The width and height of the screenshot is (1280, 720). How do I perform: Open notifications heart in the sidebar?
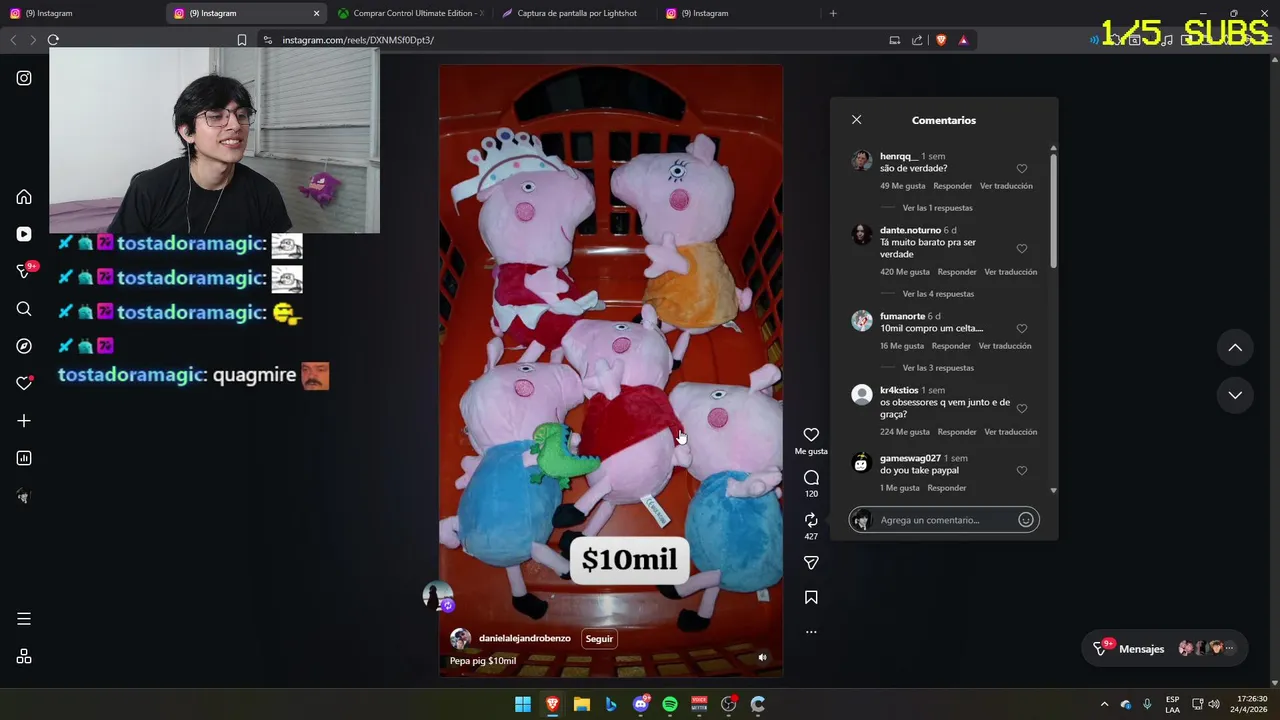click(x=24, y=383)
